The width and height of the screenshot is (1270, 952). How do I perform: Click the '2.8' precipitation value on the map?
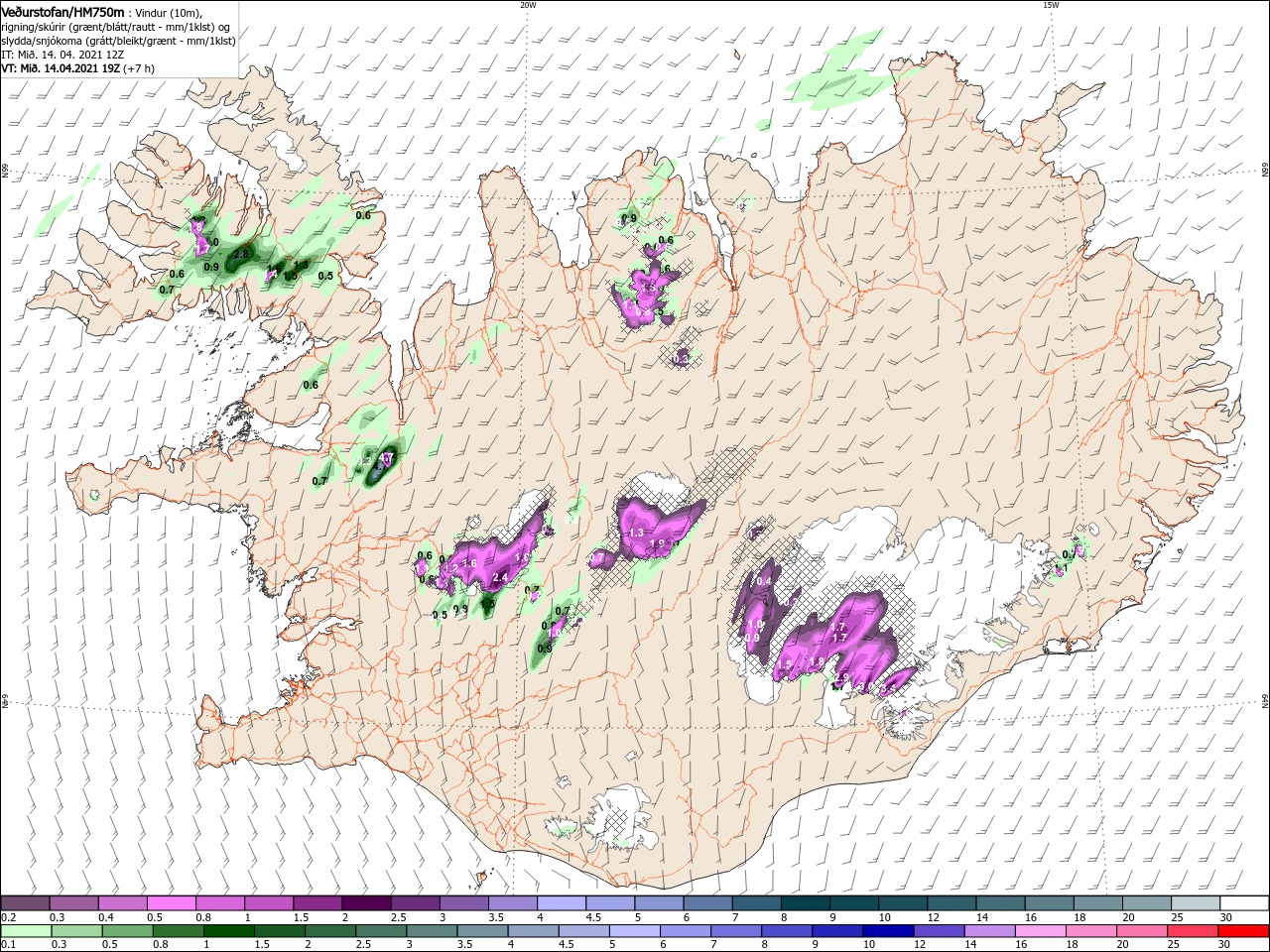pyautogui.click(x=241, y=255)
